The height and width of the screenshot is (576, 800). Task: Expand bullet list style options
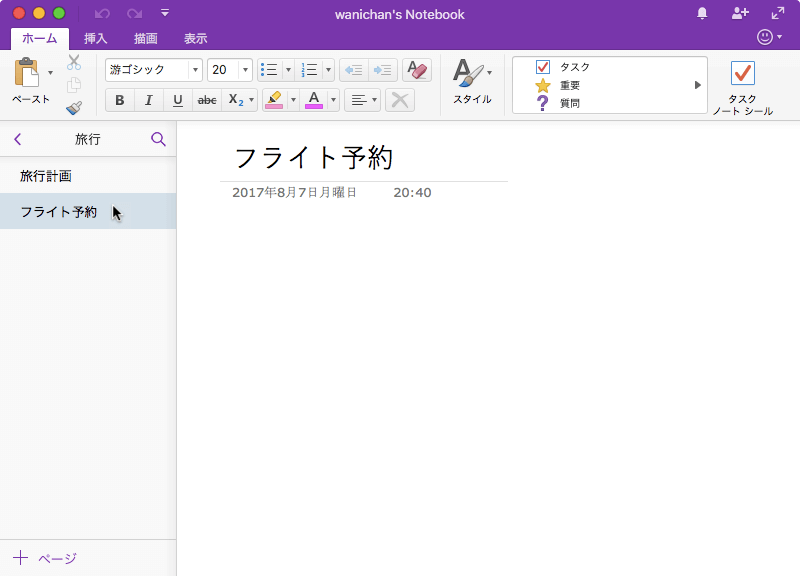(288, 70)
